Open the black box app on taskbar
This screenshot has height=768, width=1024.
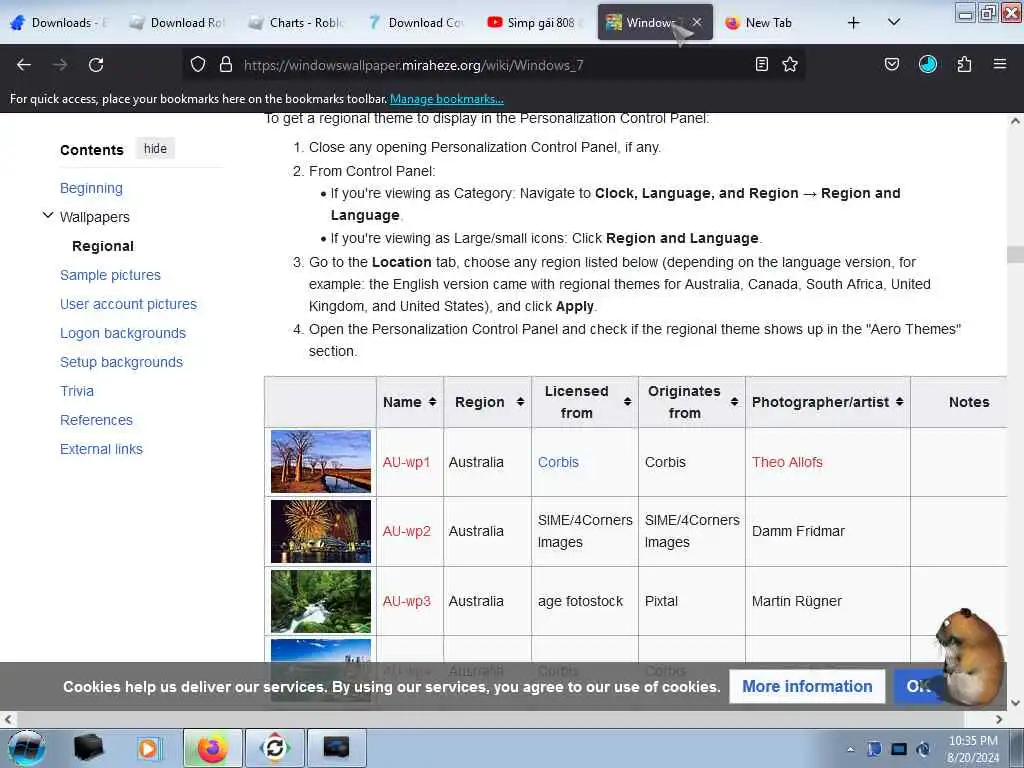89,748
